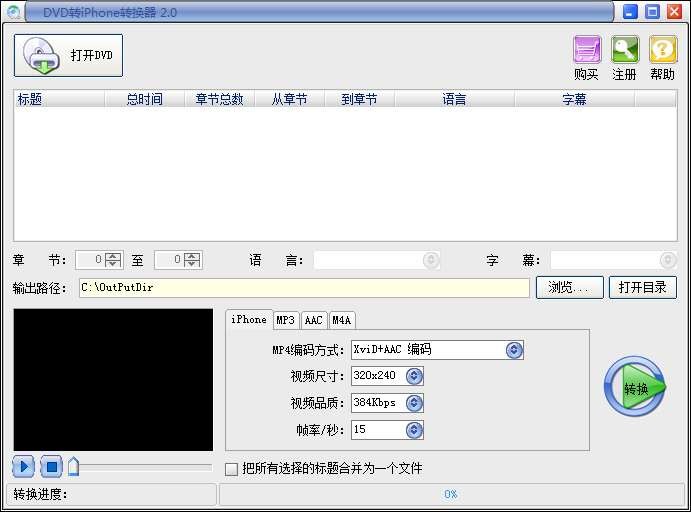Adjust the start chapter stepper

point(113,260)
